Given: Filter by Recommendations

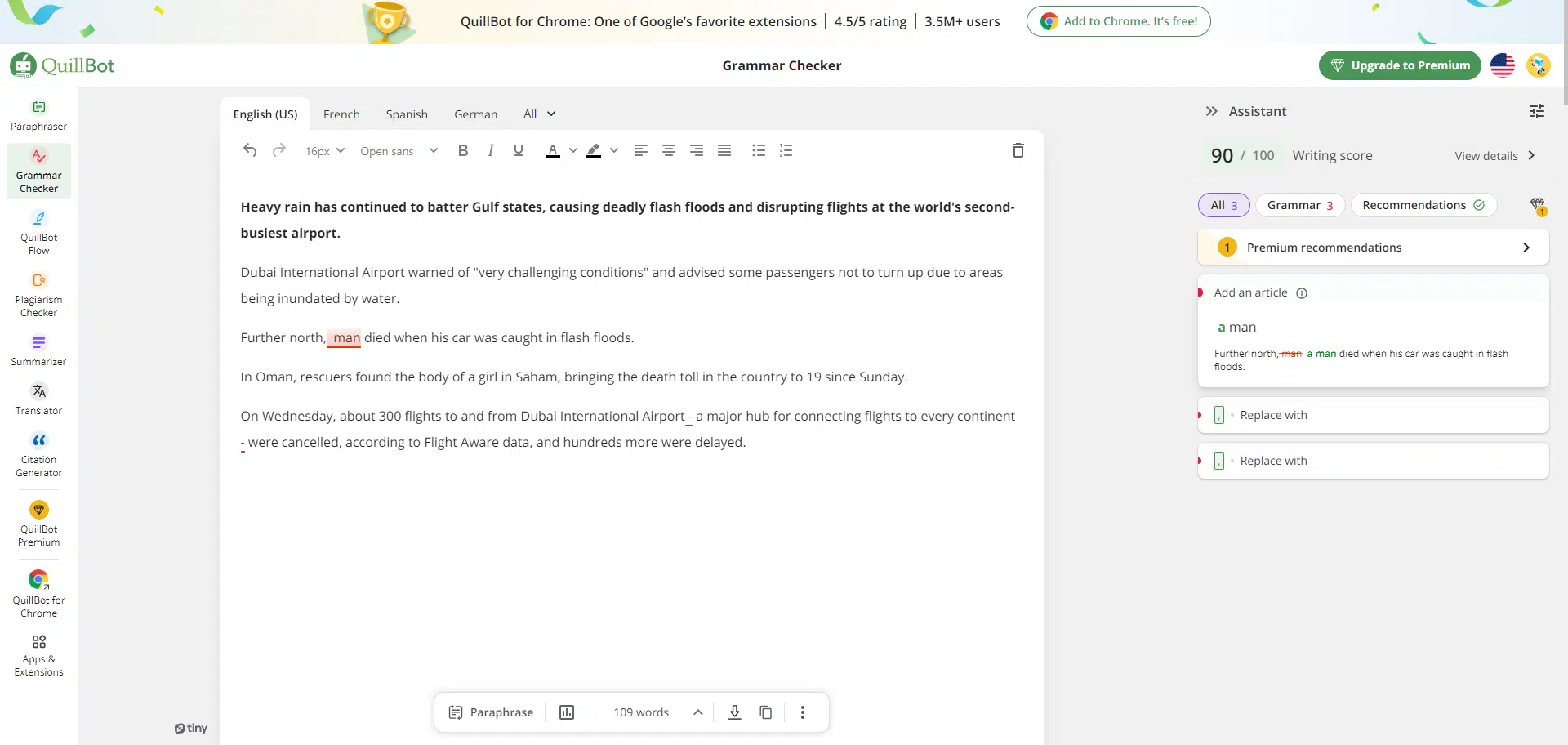Looking at the screenshot, I should click(1423, 205).
